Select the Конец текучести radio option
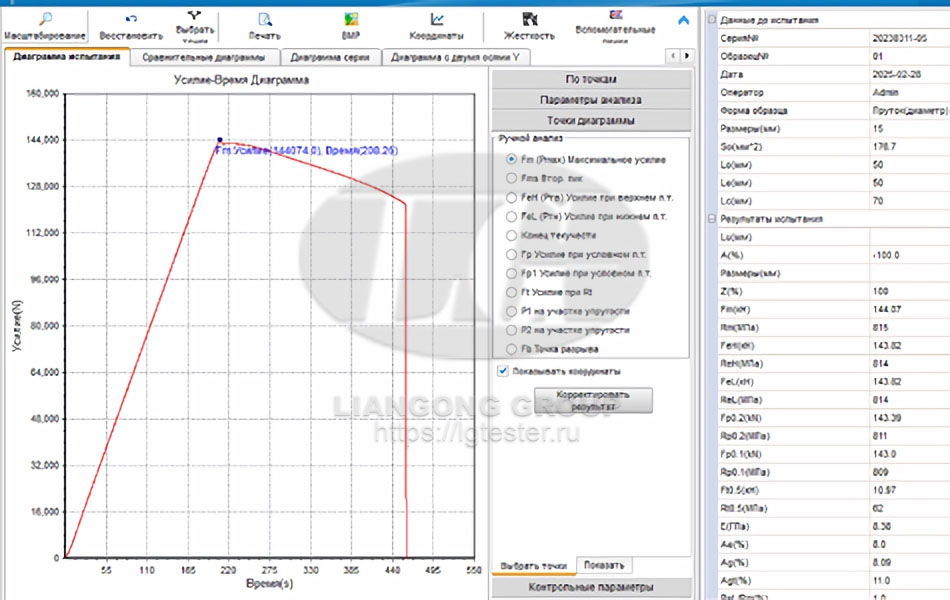950x600 pixels. point(512,235)
